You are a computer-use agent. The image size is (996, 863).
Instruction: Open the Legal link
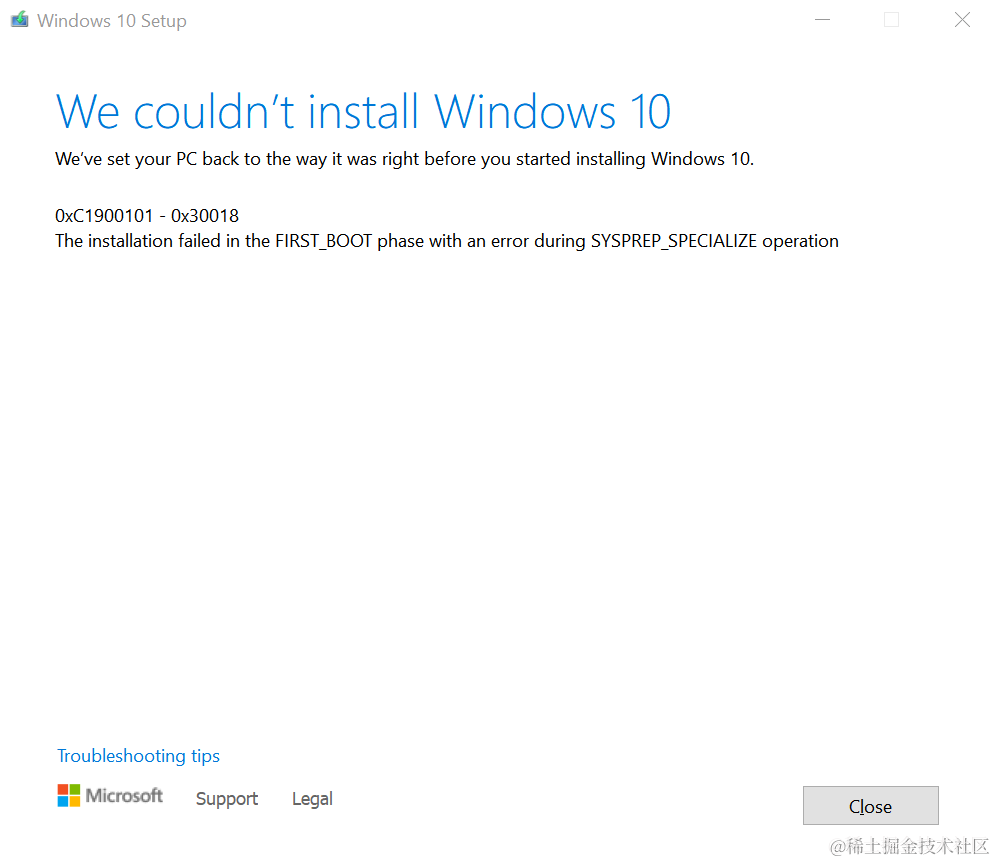point(312,798)
